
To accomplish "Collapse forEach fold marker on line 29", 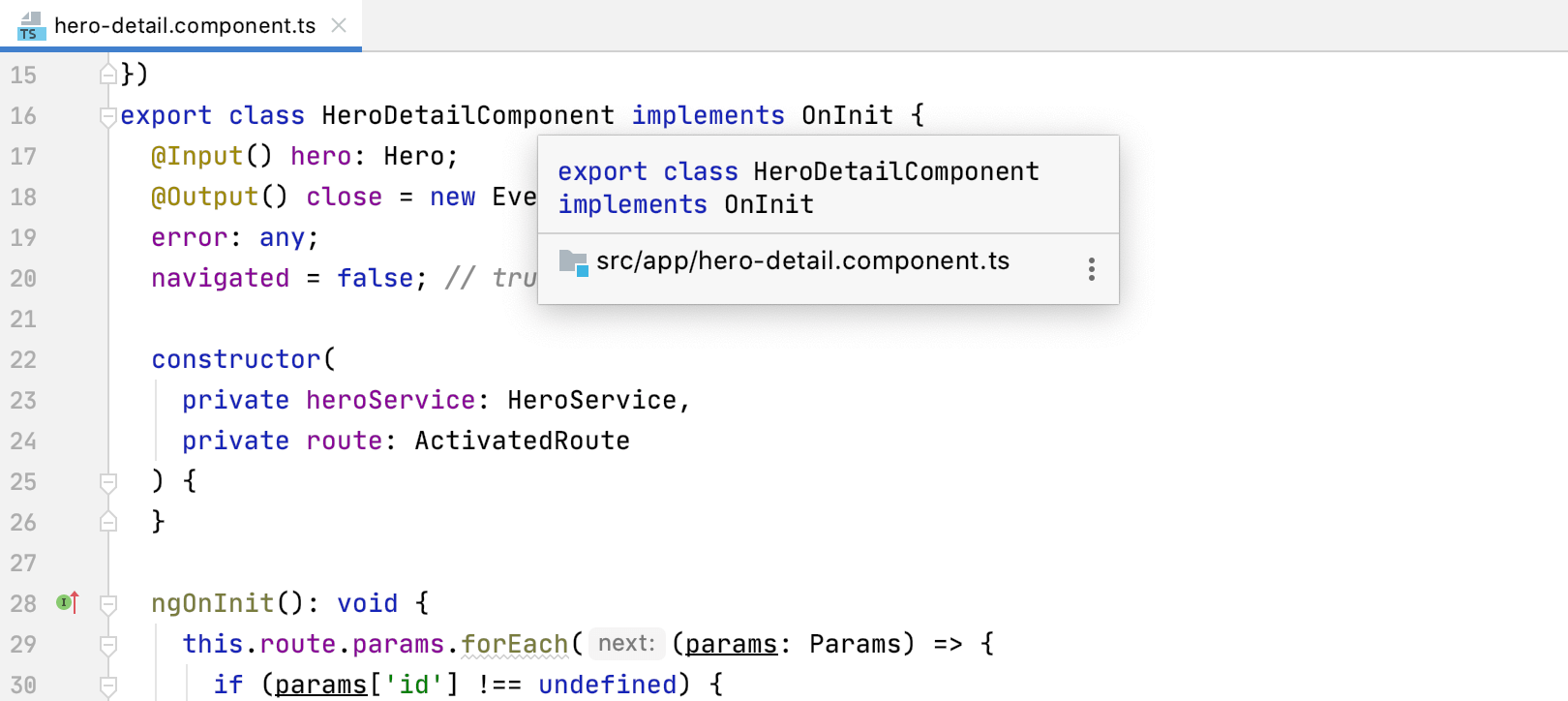I will pyautogui.click(x=108, y=645).
